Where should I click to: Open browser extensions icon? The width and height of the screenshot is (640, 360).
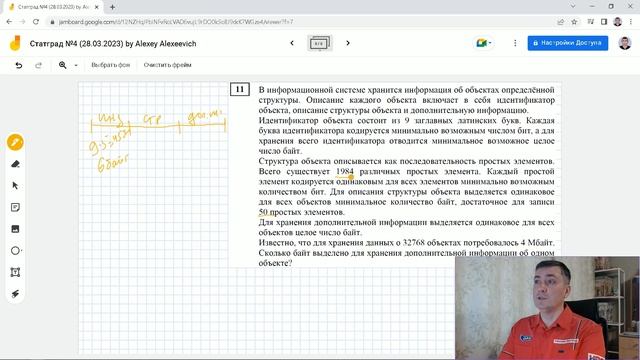click(591, 22)
